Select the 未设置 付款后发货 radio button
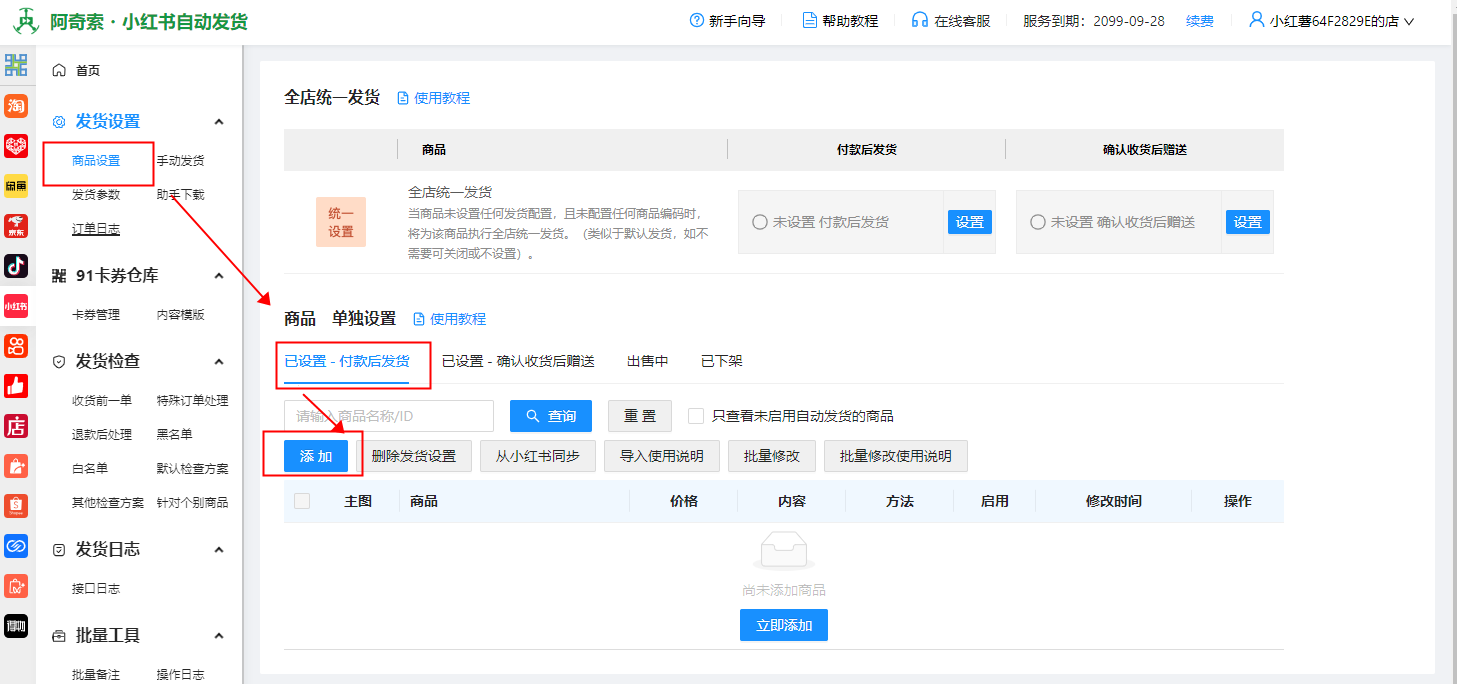Screen dimensions: 1457x684 click(760, 222)
